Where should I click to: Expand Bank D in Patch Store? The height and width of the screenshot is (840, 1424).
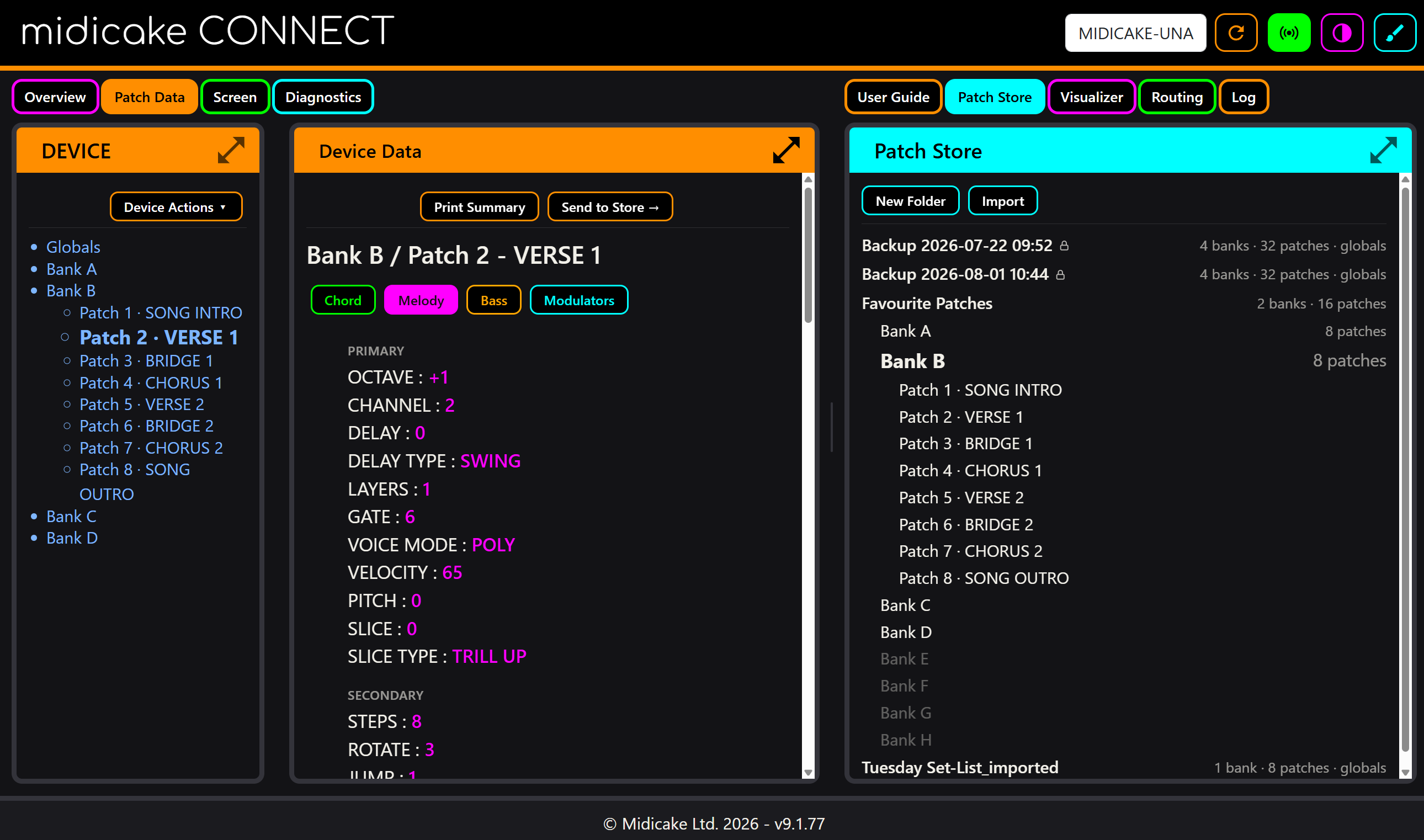(x=906, y=632)
